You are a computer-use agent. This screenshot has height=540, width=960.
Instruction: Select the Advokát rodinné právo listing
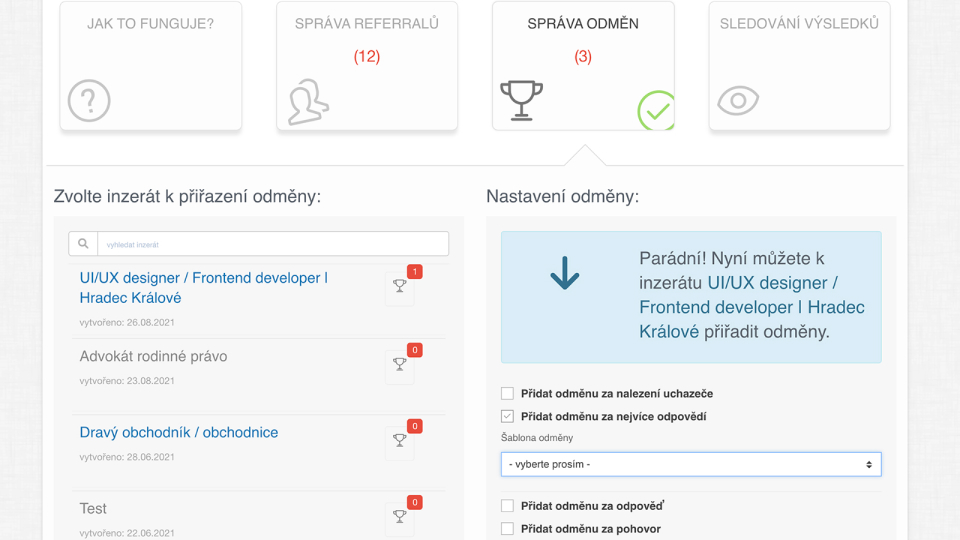tap(154, 356)
